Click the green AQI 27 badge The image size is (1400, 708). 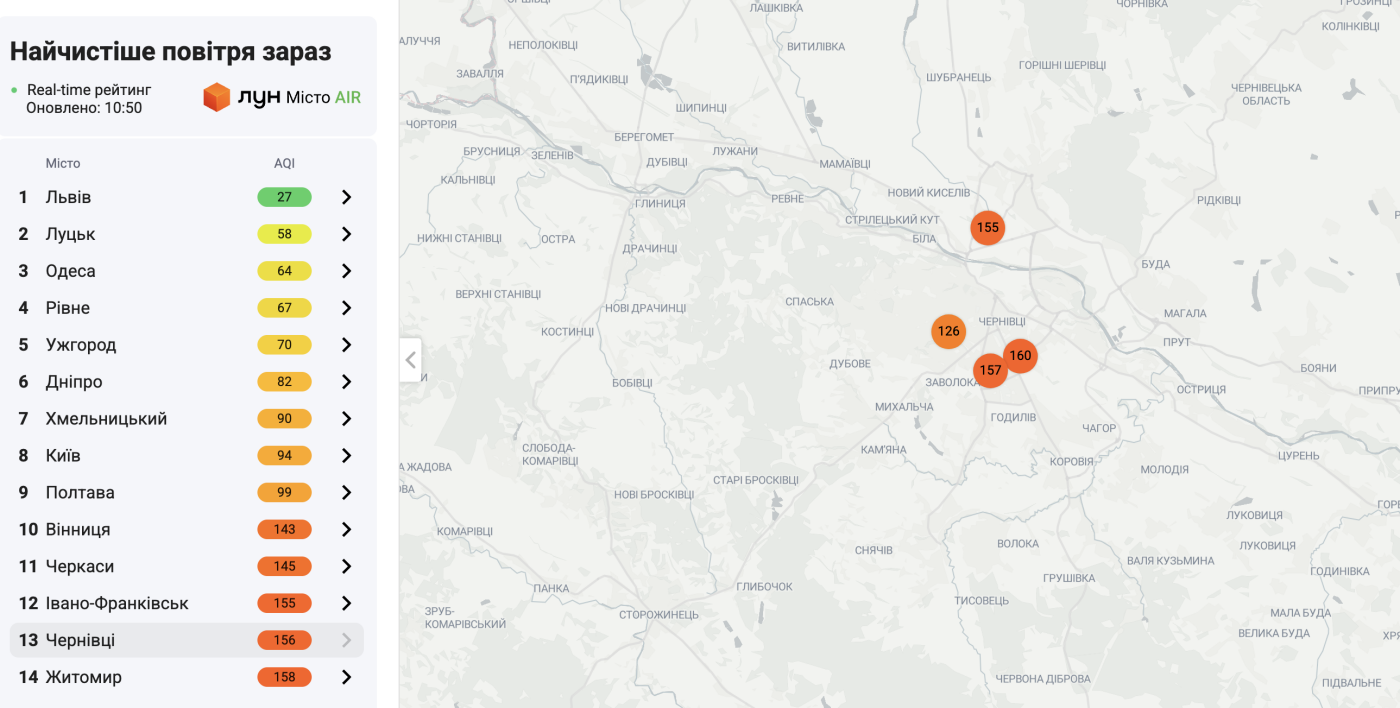pos(284,197)
